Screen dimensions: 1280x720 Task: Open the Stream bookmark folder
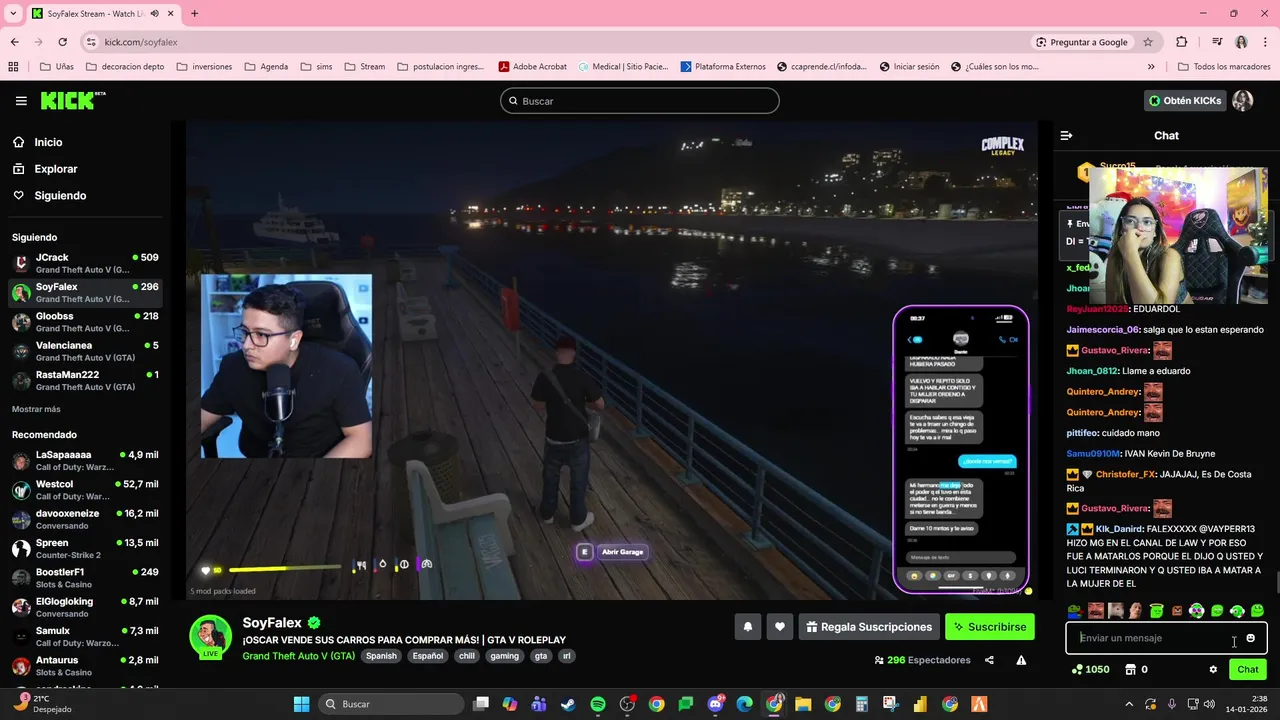(x=365, y=67)
